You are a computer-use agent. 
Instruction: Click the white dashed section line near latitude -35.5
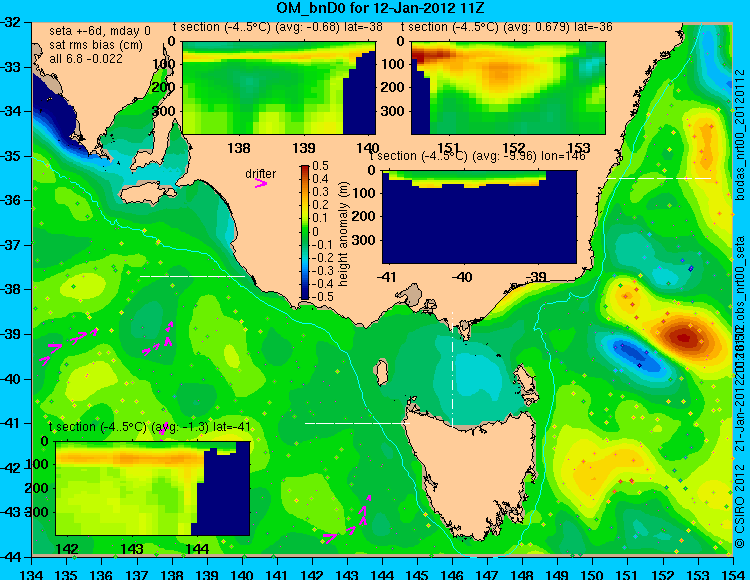(659, 178)
